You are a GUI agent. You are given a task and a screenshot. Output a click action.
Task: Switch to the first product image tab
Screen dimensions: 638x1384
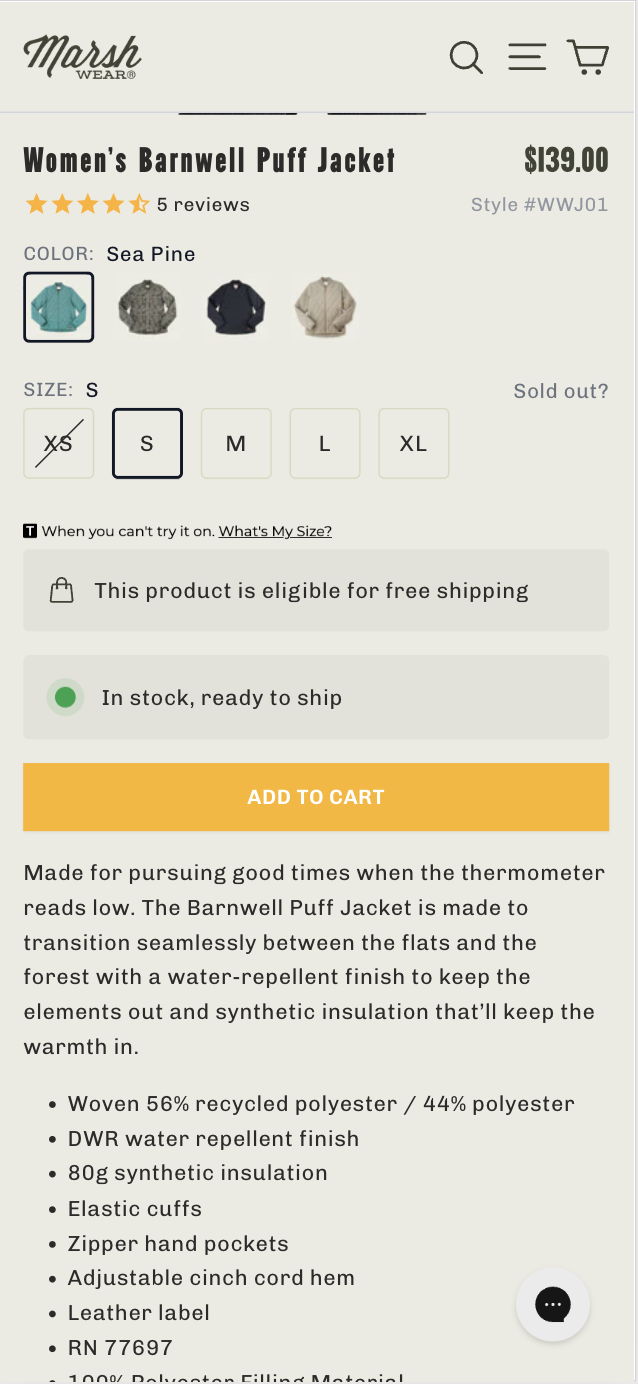tap(237, 110)
